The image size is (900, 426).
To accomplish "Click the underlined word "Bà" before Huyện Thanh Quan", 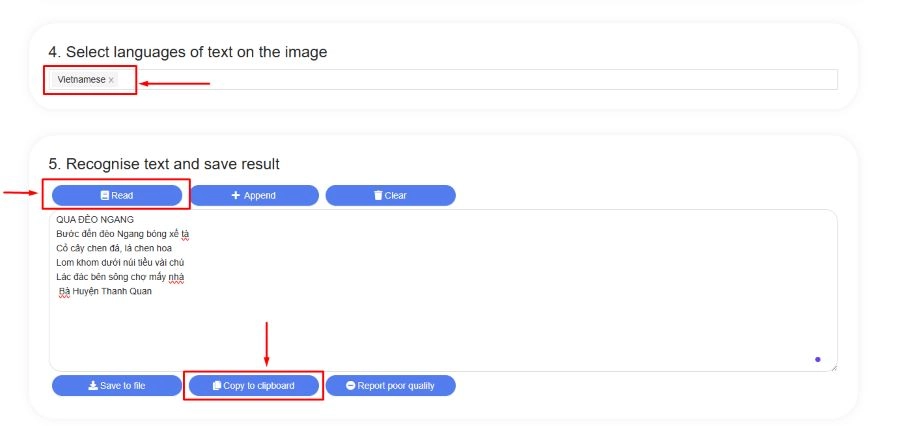I will point(65,291).
